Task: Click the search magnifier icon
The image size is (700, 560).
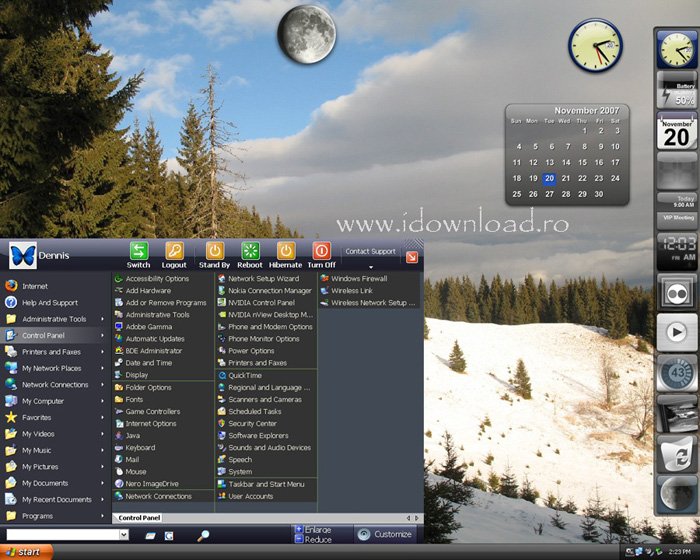Action: tap(203, 535)
